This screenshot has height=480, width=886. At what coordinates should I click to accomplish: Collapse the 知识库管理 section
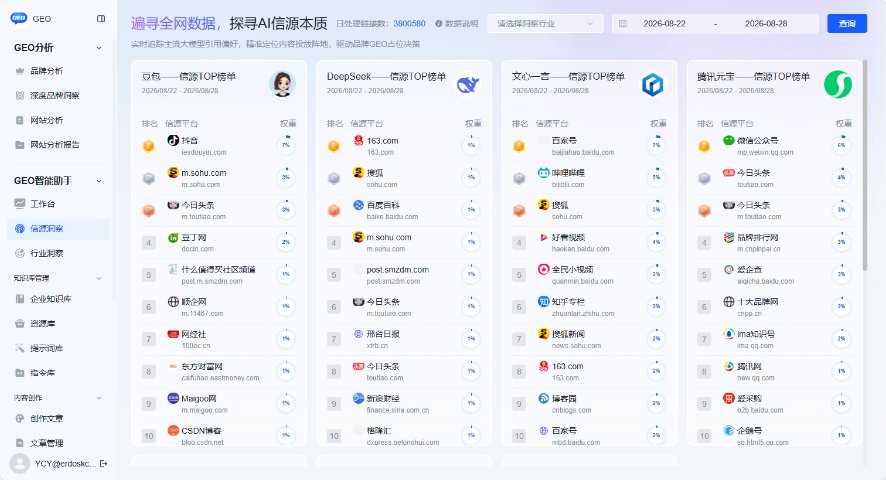(99, 278)
